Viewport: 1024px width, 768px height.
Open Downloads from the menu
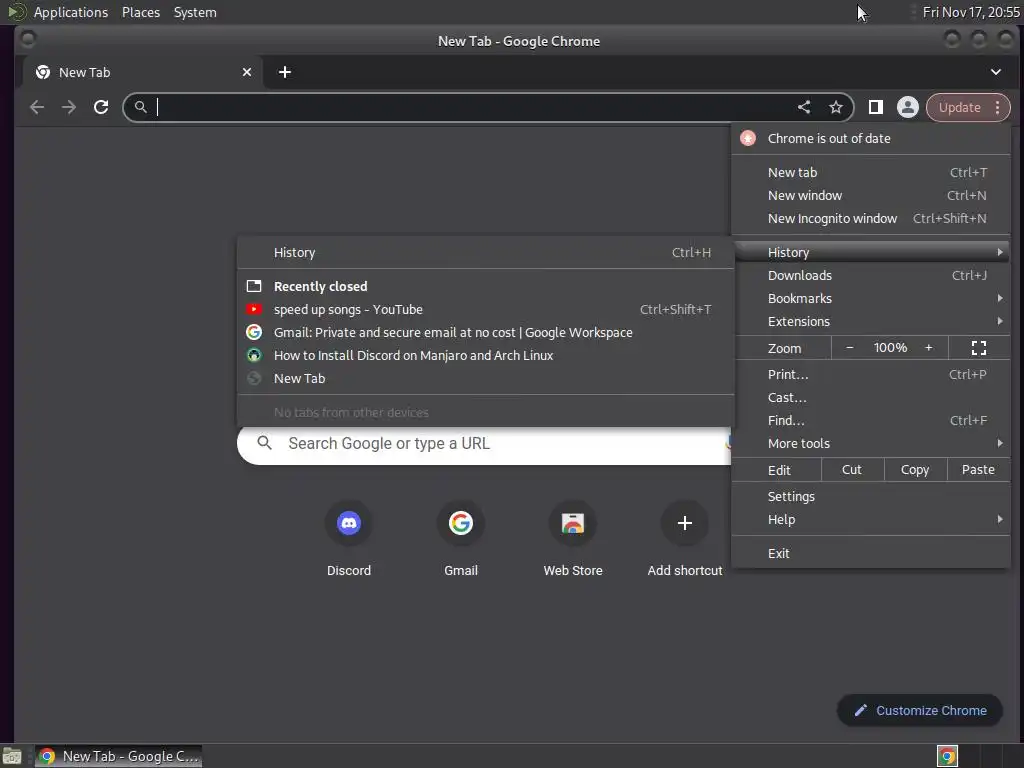(x=871, y=276)
